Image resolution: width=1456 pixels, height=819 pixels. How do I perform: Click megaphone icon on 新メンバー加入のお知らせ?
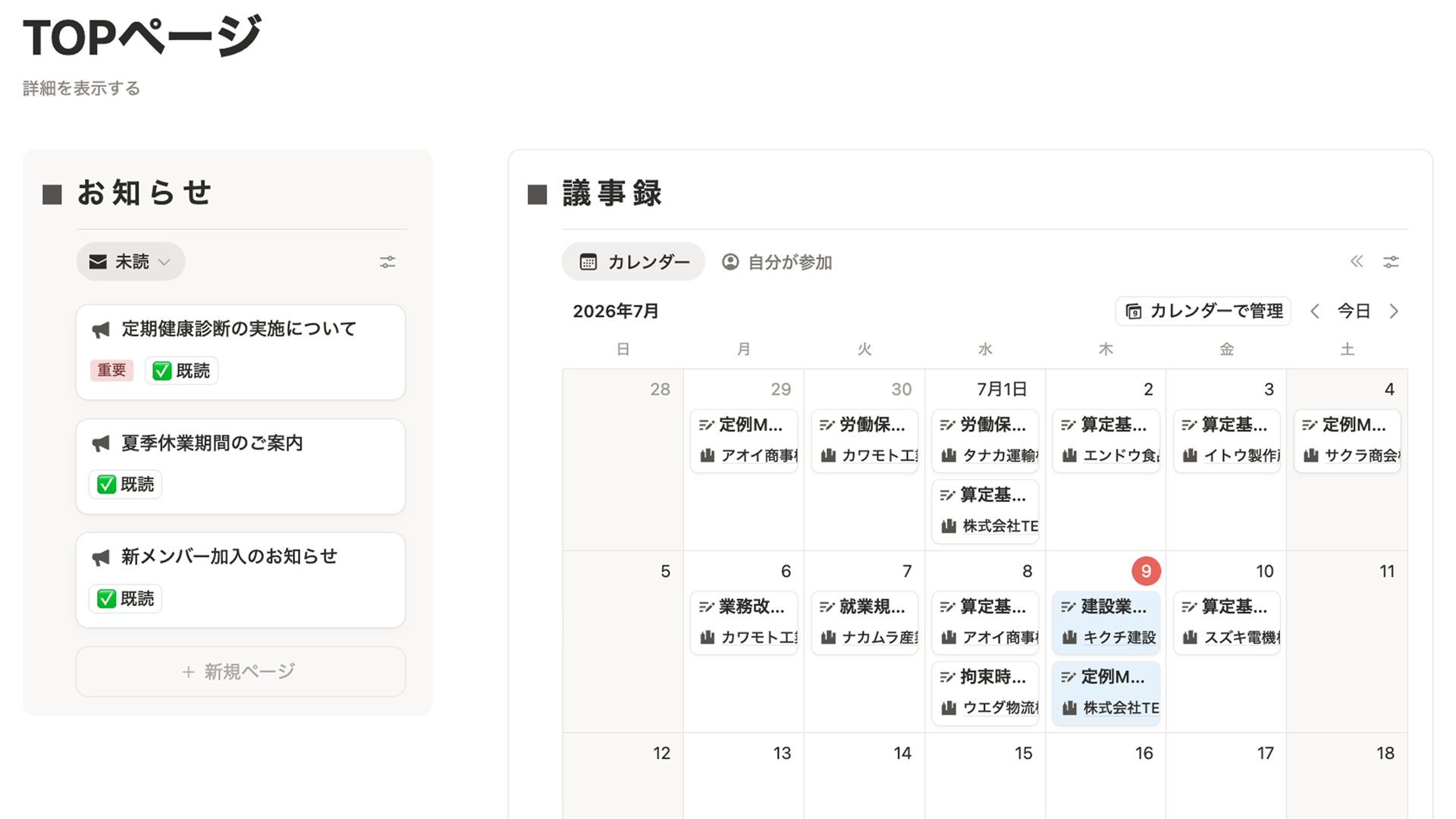tap(101, 557)
